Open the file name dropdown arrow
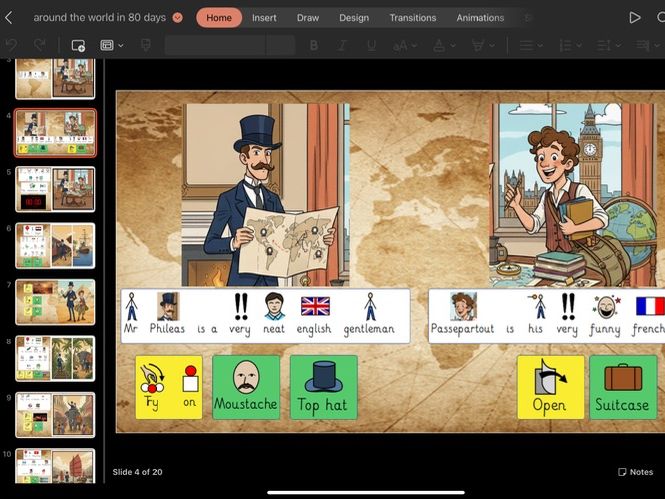 pos(178,17)
